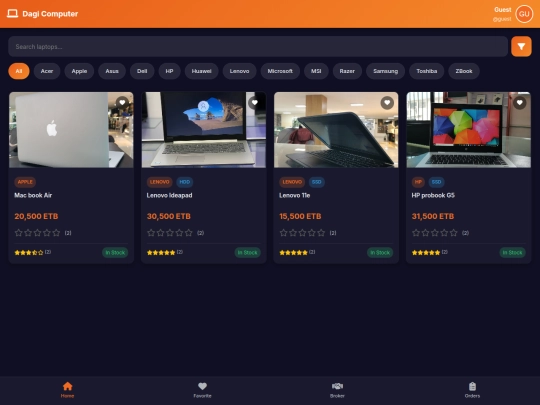Filter laptops by Samsung brand
540x405 pixels.
pyautogui.click(x=385, y=71)
